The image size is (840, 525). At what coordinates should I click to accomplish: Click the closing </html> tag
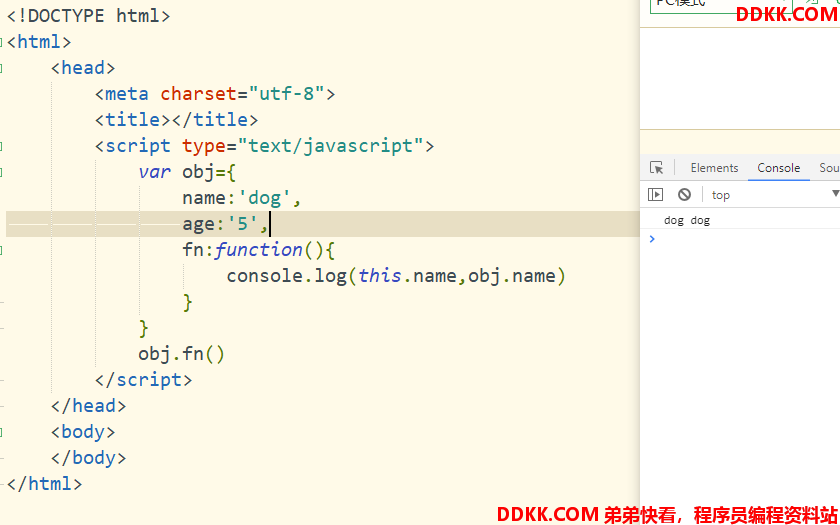[x=44, y=484]
